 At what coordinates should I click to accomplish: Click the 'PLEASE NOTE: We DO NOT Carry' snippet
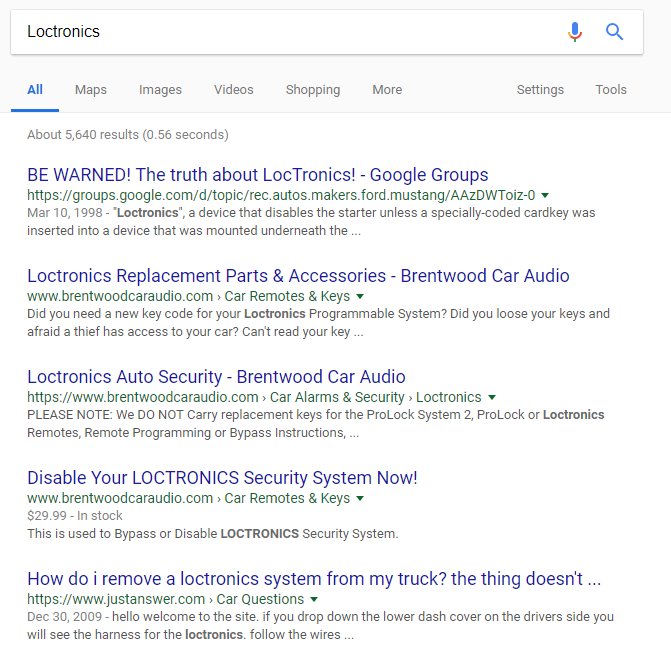(316, 424)
